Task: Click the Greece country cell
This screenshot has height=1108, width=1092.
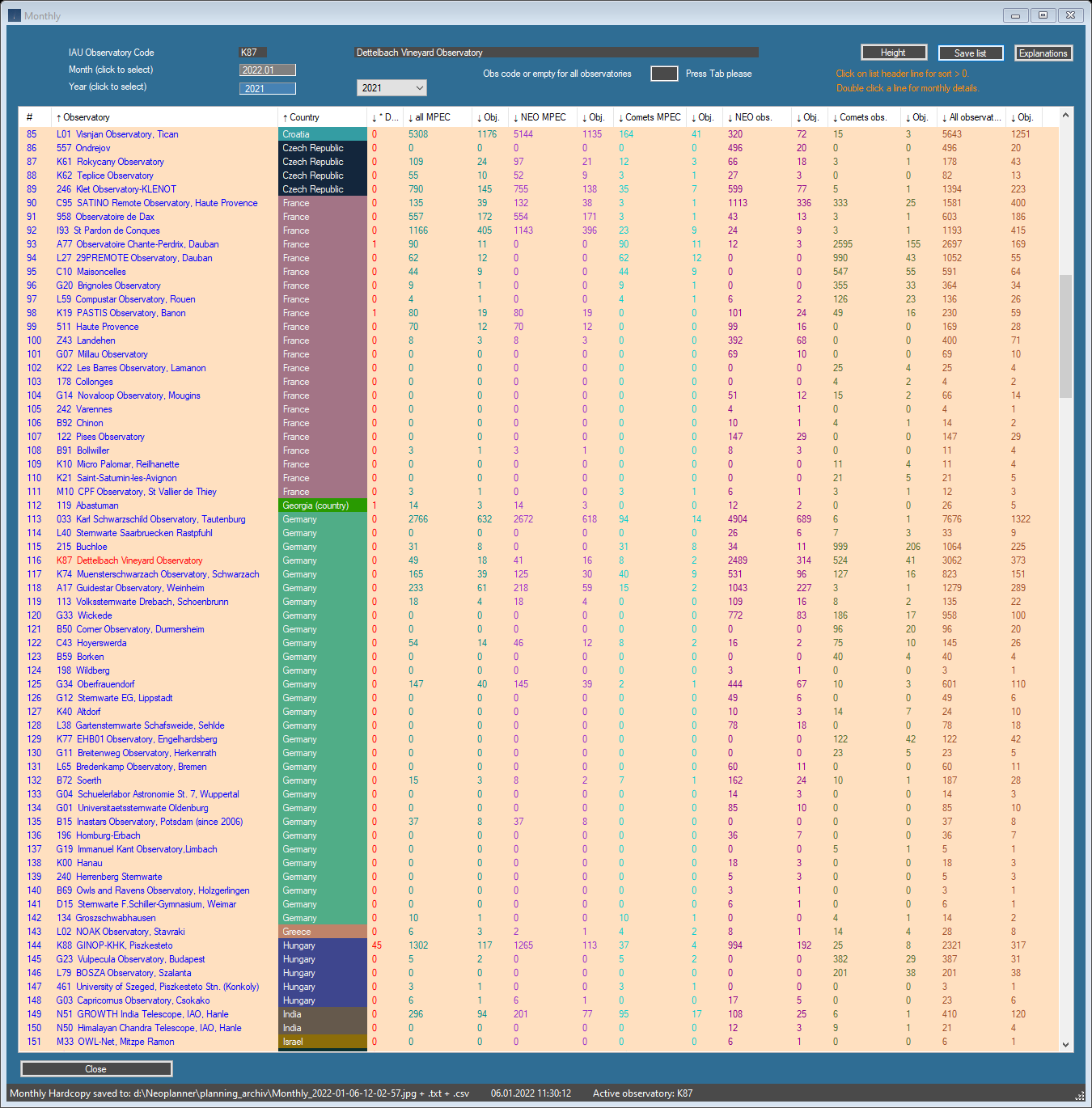Action: [323, 932]
